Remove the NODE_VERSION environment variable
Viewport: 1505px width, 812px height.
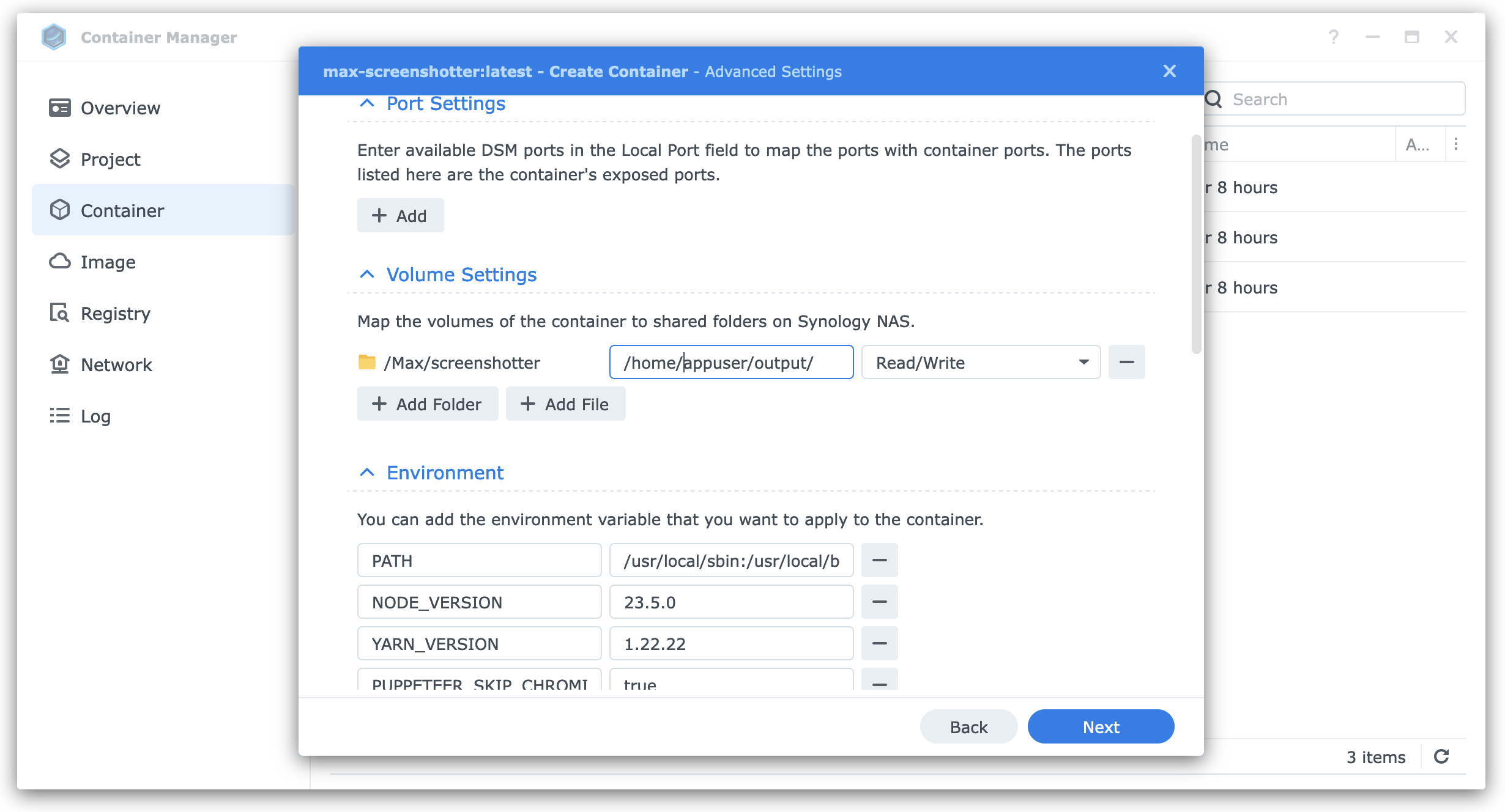click(x=879, y=602)
